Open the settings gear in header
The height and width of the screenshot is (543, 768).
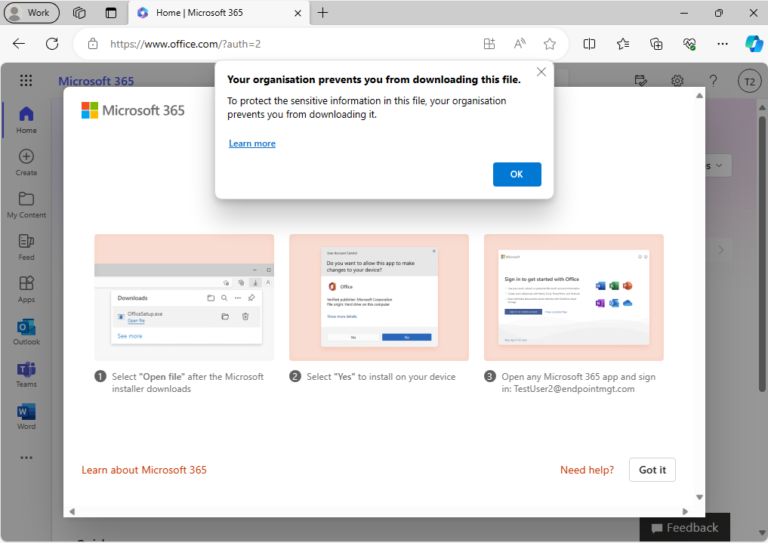point(677,80)
